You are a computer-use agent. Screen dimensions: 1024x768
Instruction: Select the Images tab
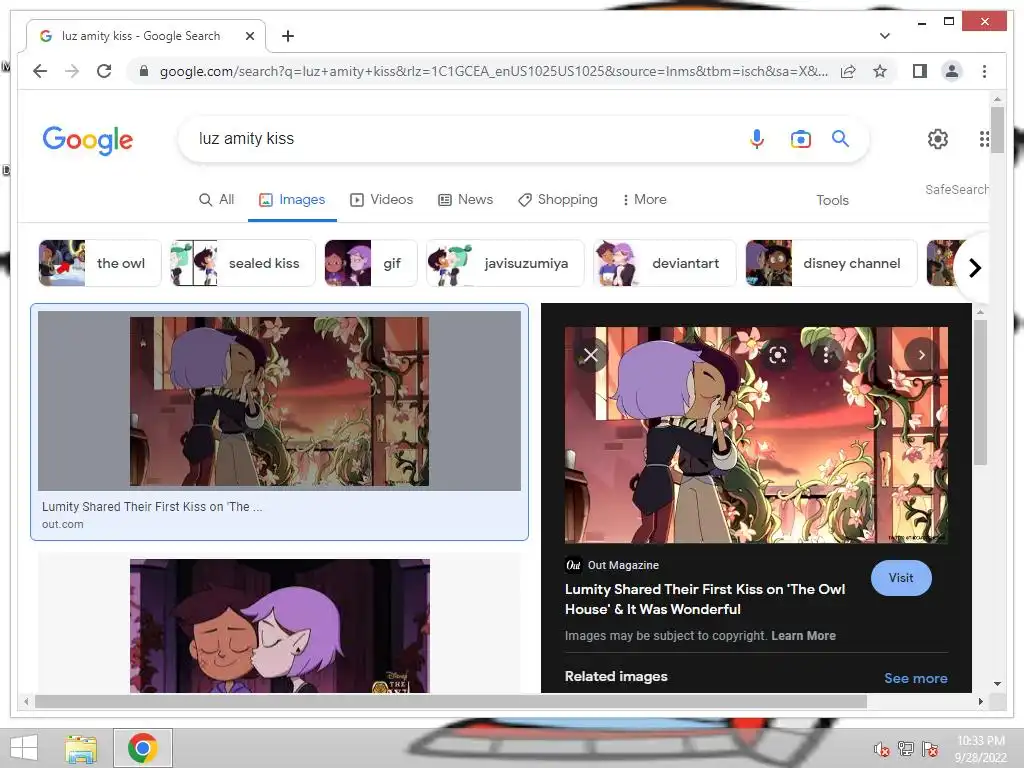pos(292,199)
